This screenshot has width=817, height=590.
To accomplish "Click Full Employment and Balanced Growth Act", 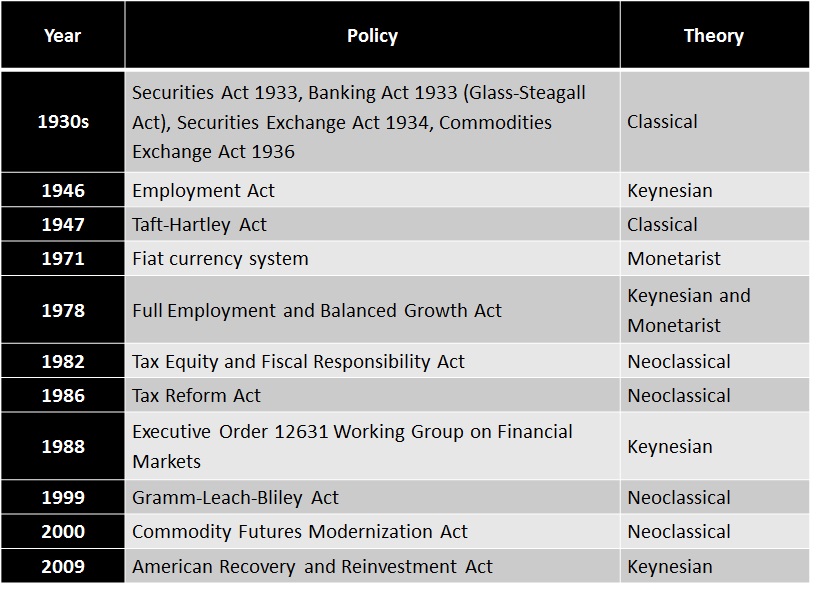I will 317,310.
